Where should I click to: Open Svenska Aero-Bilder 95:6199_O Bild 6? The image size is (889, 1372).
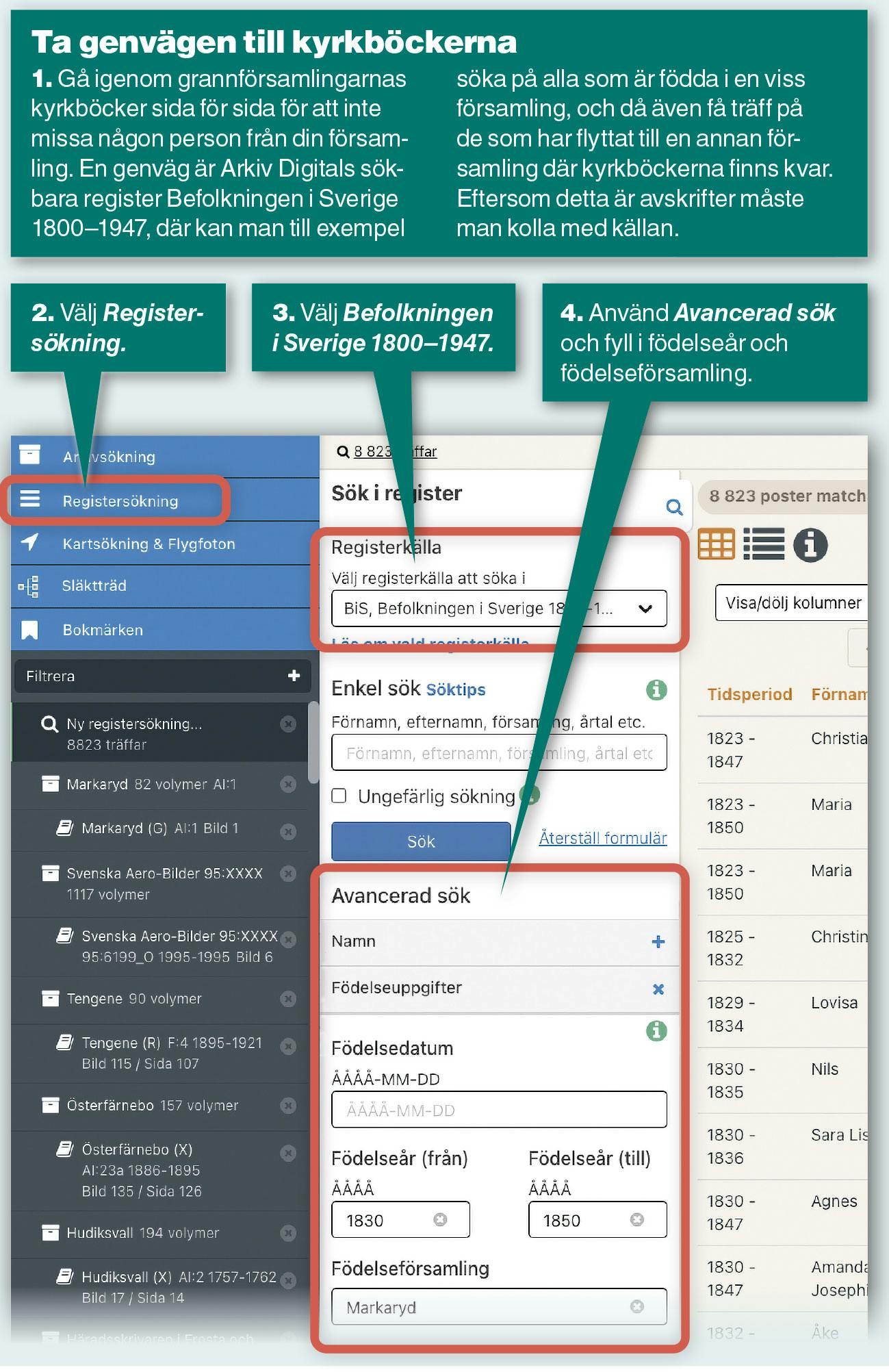tap(160, 946)
